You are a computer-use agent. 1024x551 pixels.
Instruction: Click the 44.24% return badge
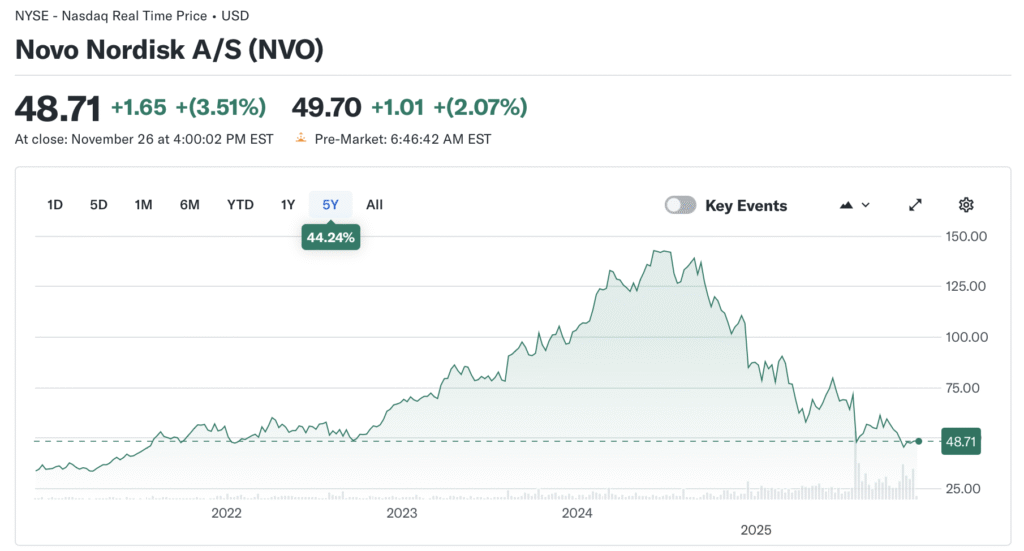(x=331, y=237)
